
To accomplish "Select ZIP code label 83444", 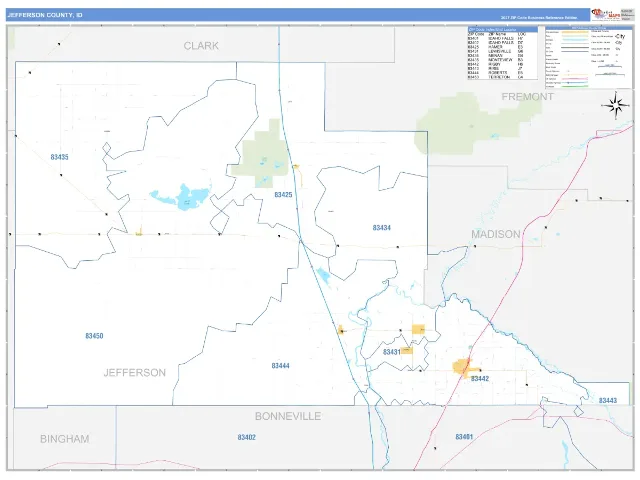I will (280, 366).
